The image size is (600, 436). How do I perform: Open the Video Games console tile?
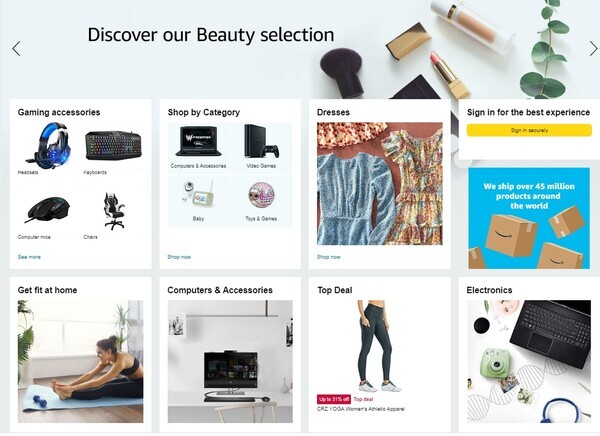click(x=261, y=148)
